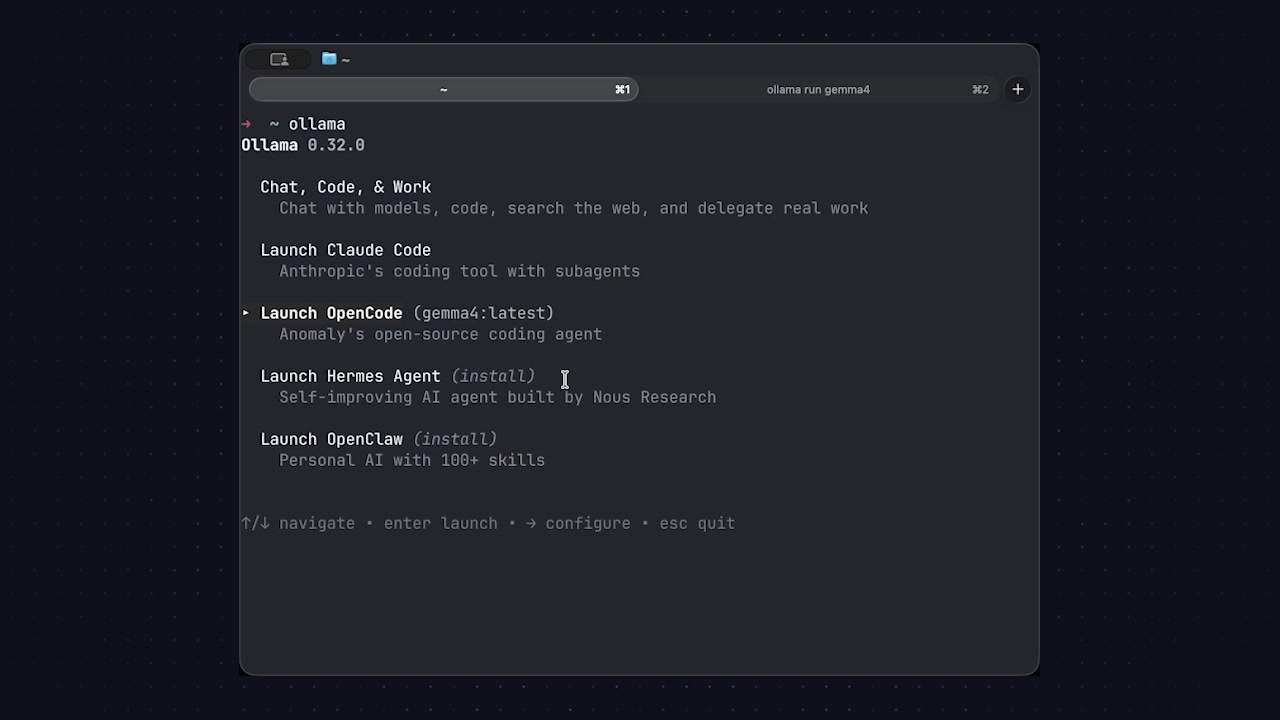1280x720 pixels.
Task: Click the ⌘1 shortcut badge on first tab
Action: (x=622, y=89)
